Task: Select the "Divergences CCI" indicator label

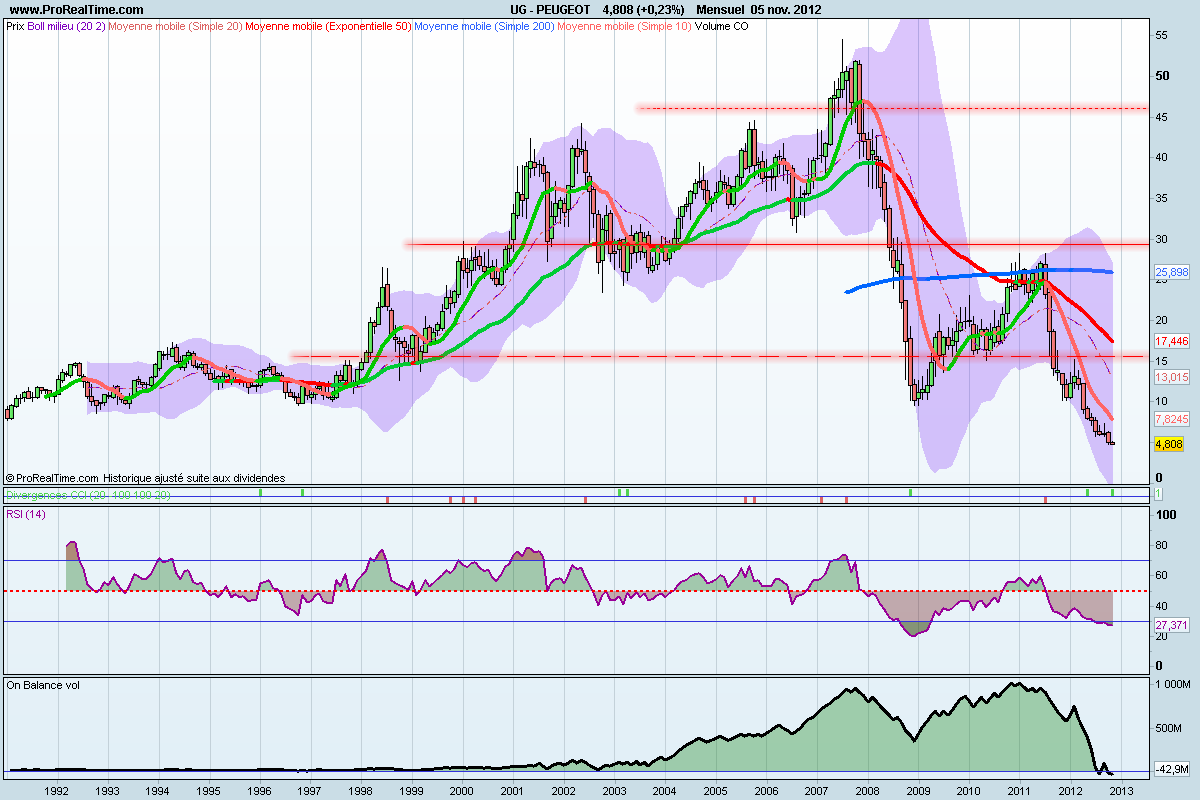Action: click(88, 495)
